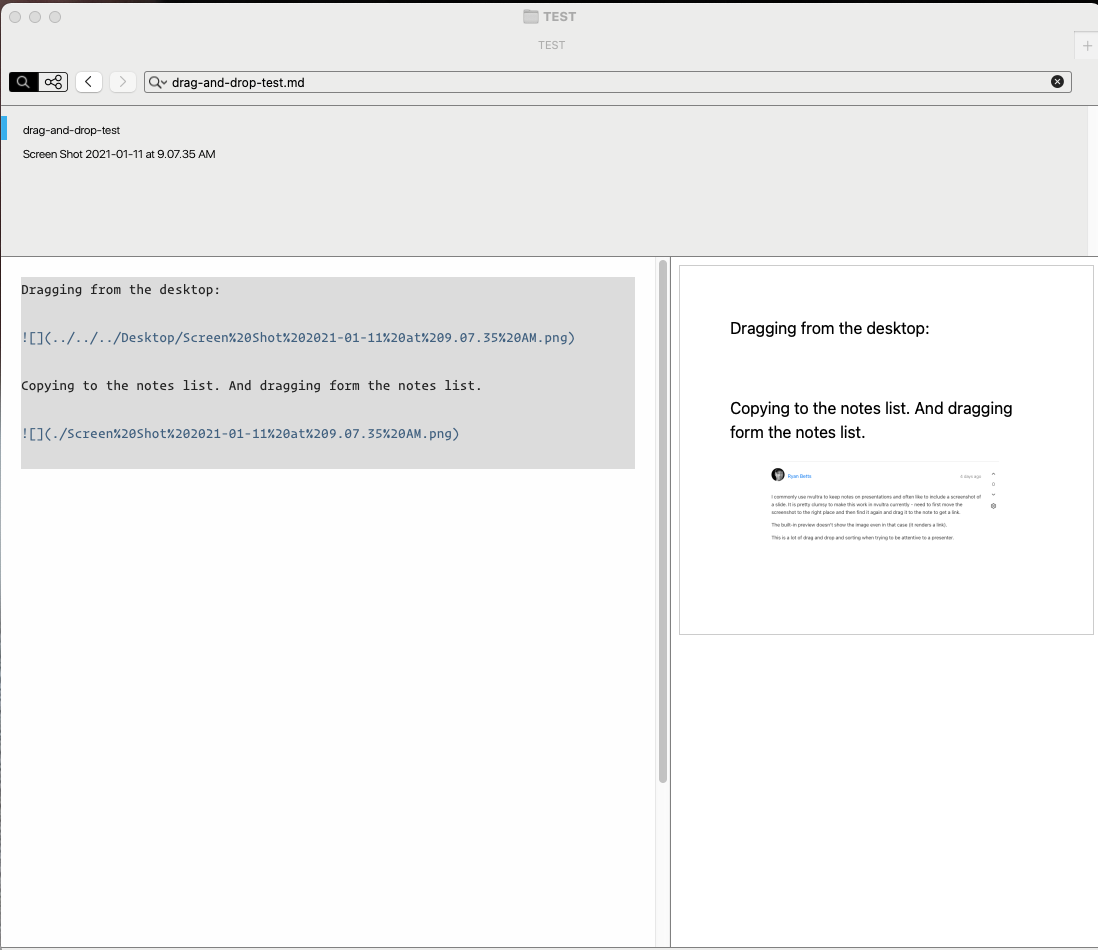The width and height of the screenshot is (1098, 950).
Task: Select the Screen Shot 2021-01-11 list item
Action: [119, 154]
